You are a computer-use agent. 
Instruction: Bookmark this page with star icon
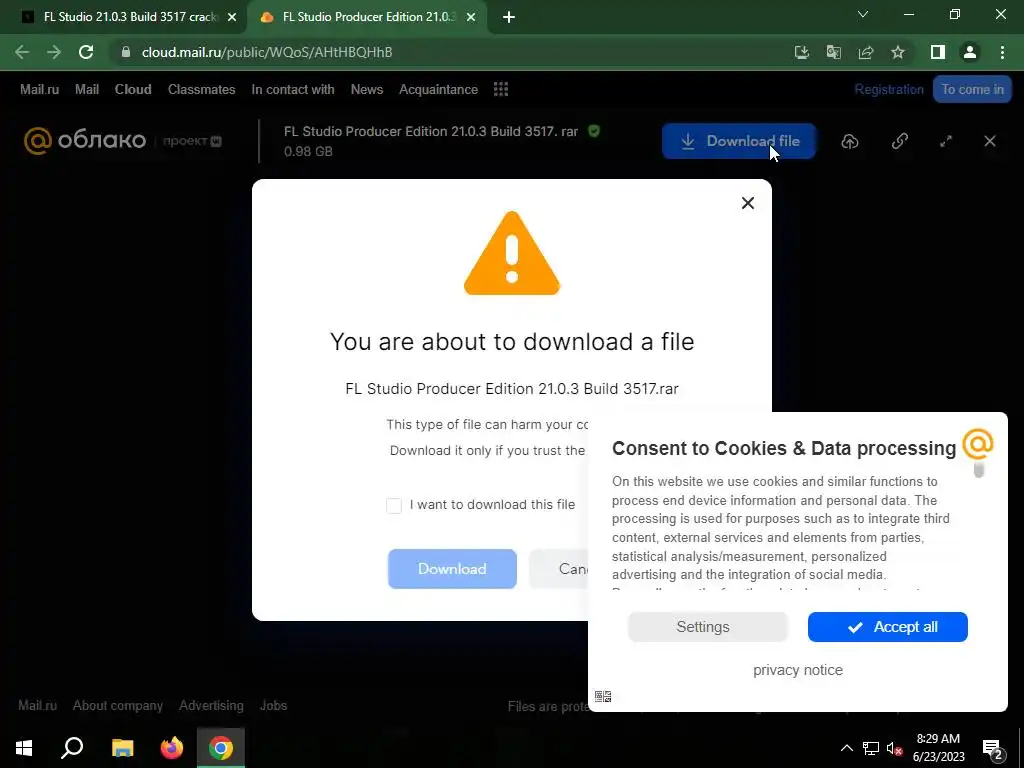898,52
